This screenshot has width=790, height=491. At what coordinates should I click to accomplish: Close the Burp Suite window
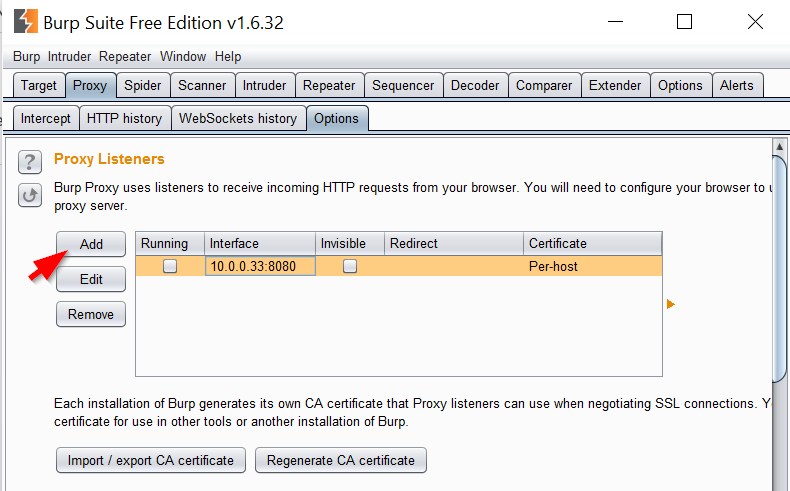[x=755, y=22]
